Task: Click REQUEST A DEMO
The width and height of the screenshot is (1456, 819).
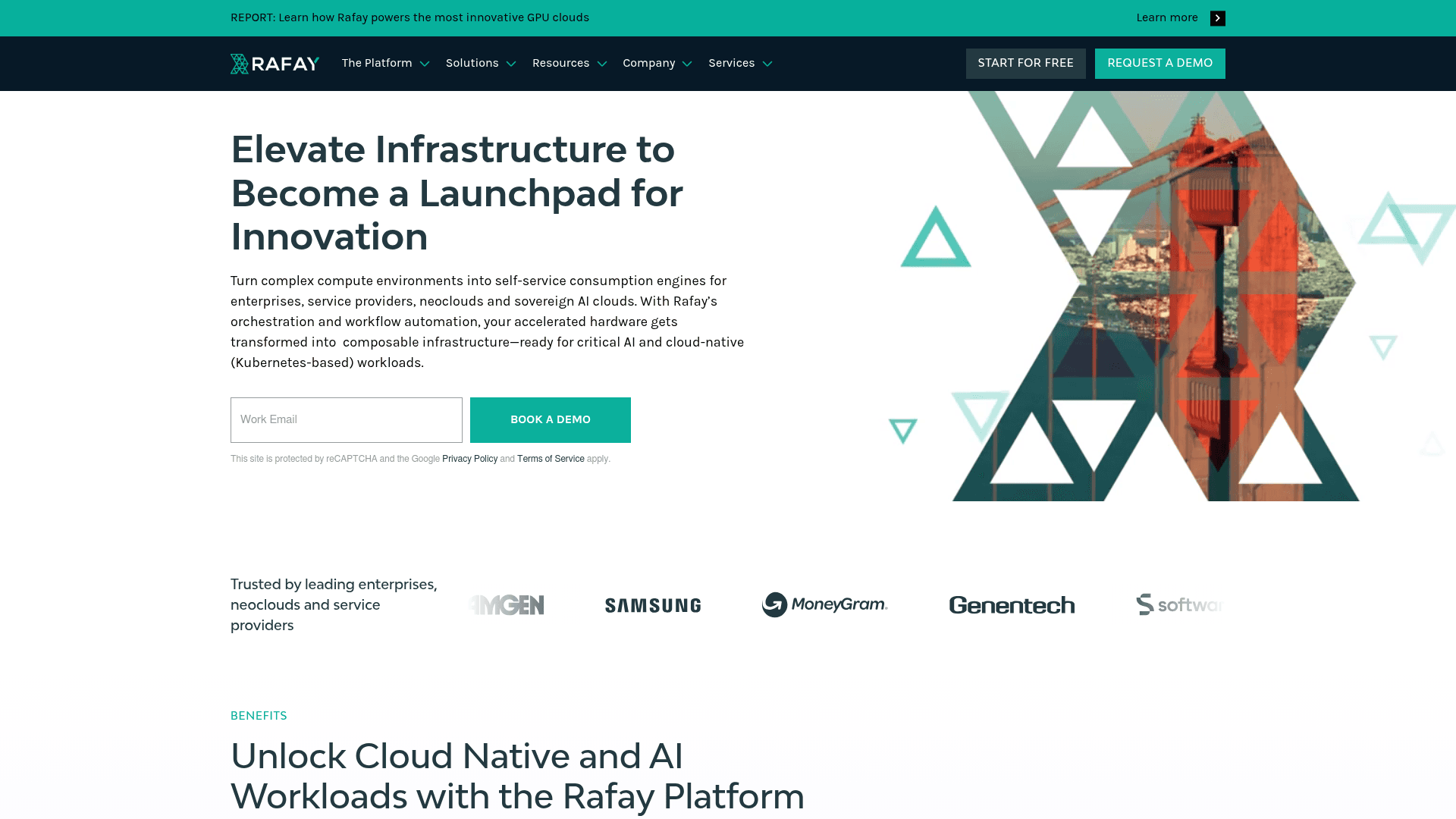Action: click(1159, 63)
